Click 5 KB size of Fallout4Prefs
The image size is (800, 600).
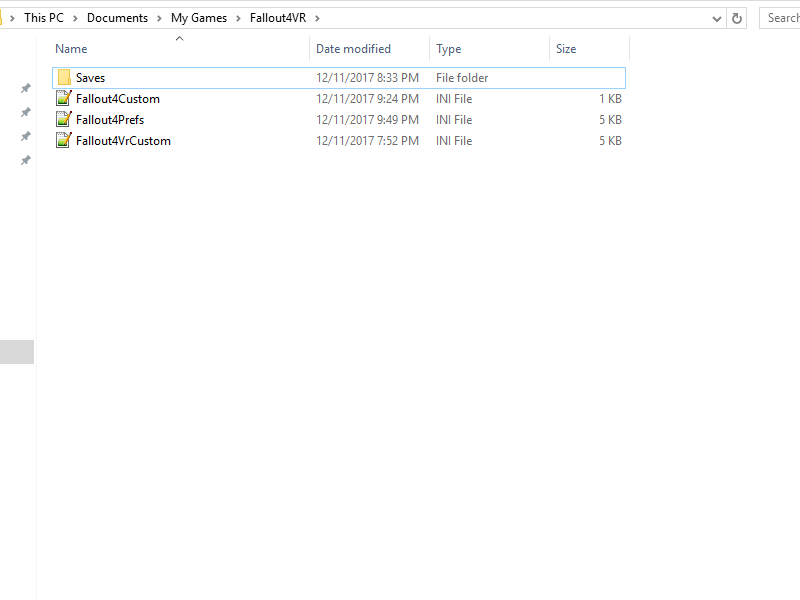(610, 119)
